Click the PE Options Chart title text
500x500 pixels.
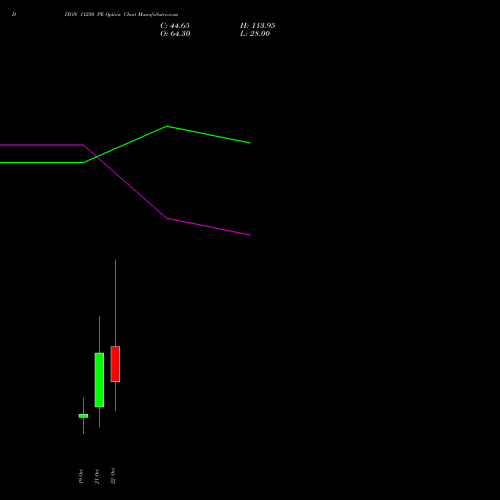coord(121,14)
